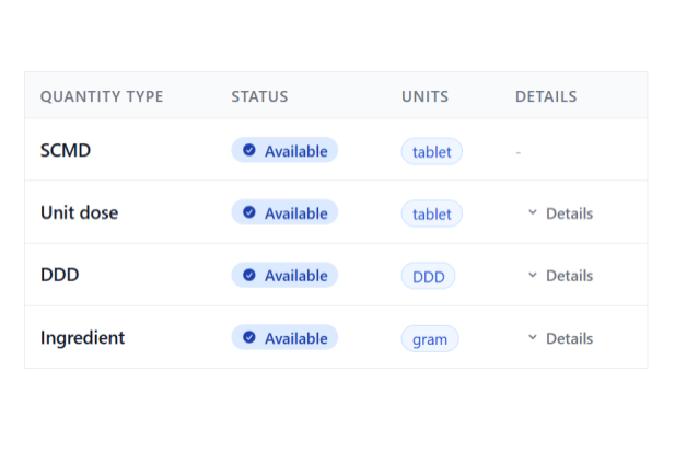Click the checkmark icon in DDD's Available badge
The height and width of the screenshot is (475, 675).
(249, 275)
